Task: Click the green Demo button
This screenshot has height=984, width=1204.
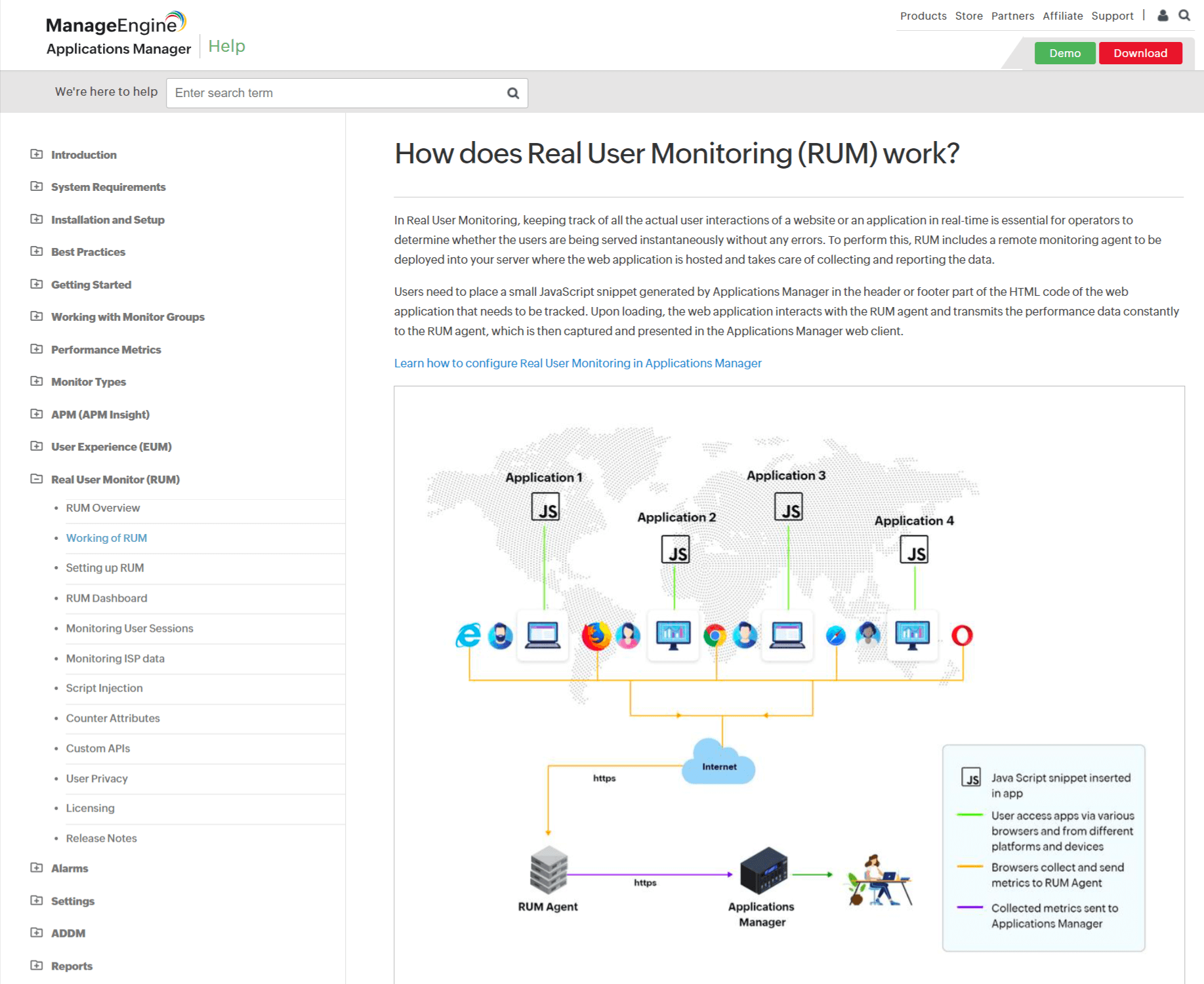Action: (1064, 53)
